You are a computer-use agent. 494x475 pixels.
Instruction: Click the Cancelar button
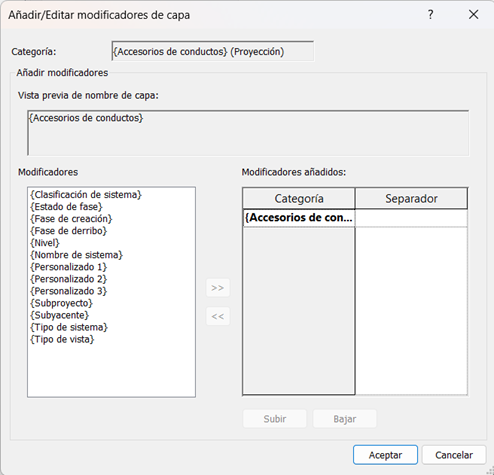454,455
